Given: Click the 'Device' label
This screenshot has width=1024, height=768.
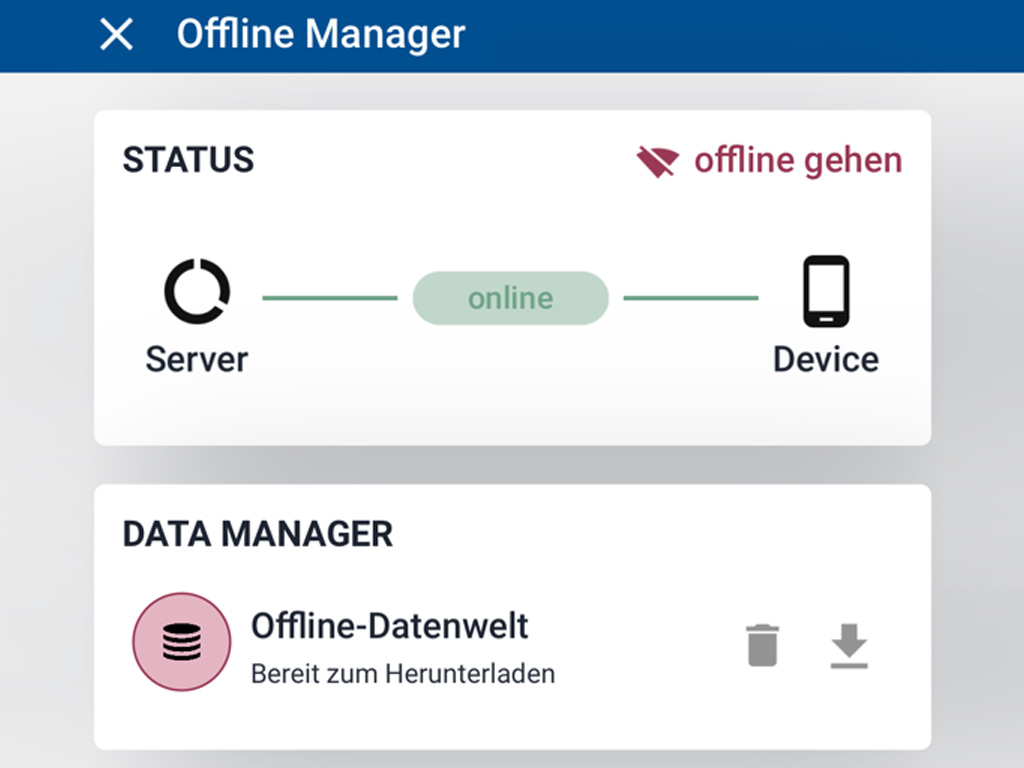Looking at the screenshot, I should click(x=826, y=359).
